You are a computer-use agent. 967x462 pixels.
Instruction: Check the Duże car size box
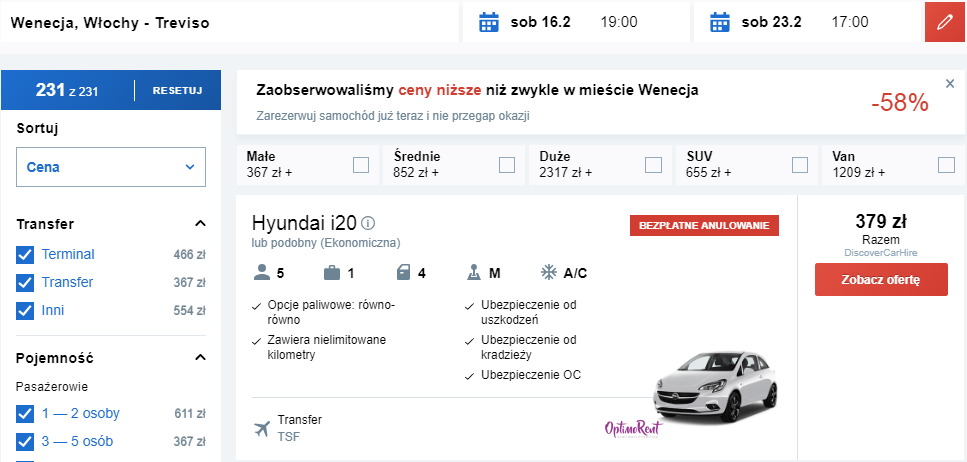(x=653, y=165)
